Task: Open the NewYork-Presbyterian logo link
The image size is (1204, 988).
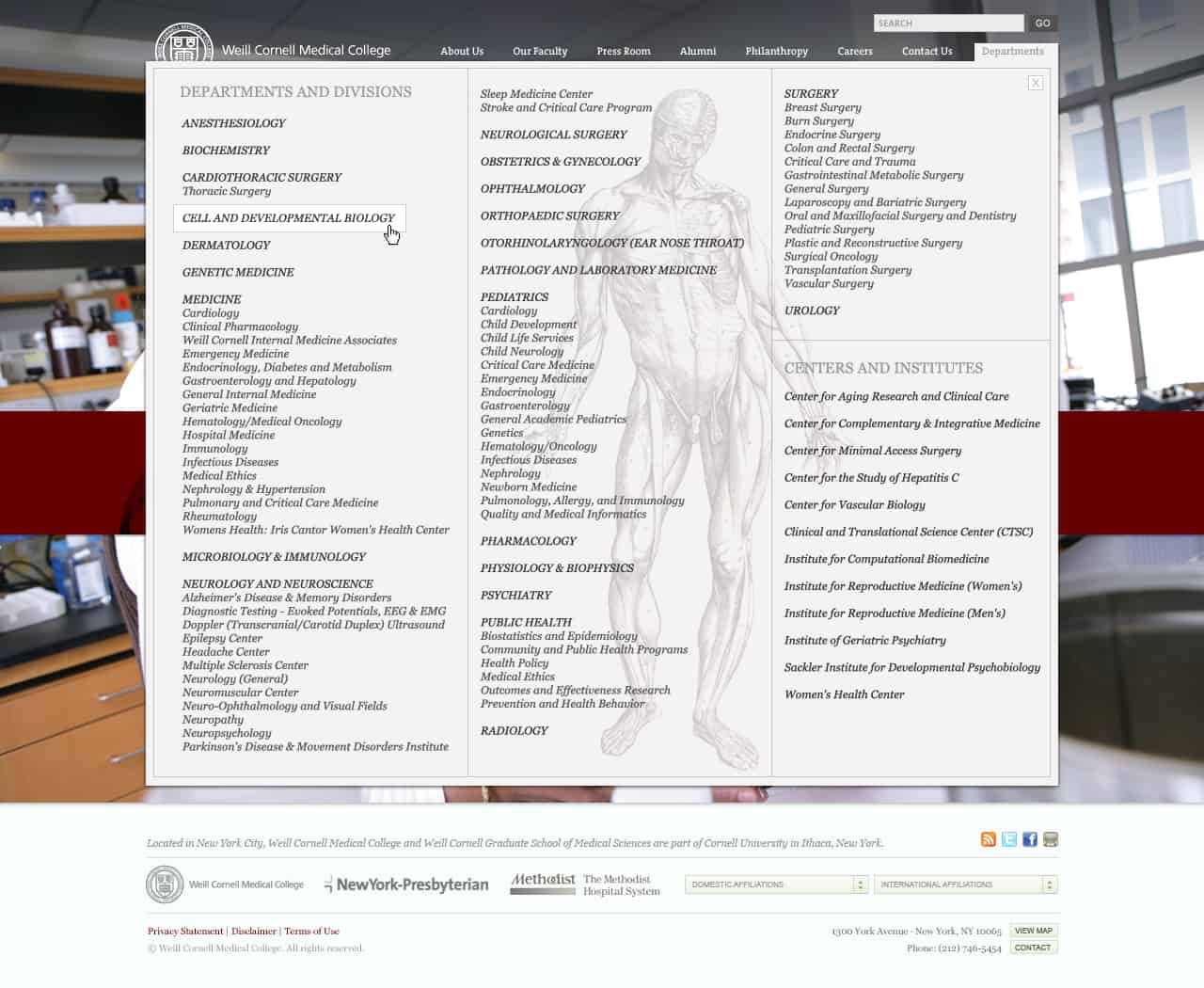Action: click(x=406, y=884)
